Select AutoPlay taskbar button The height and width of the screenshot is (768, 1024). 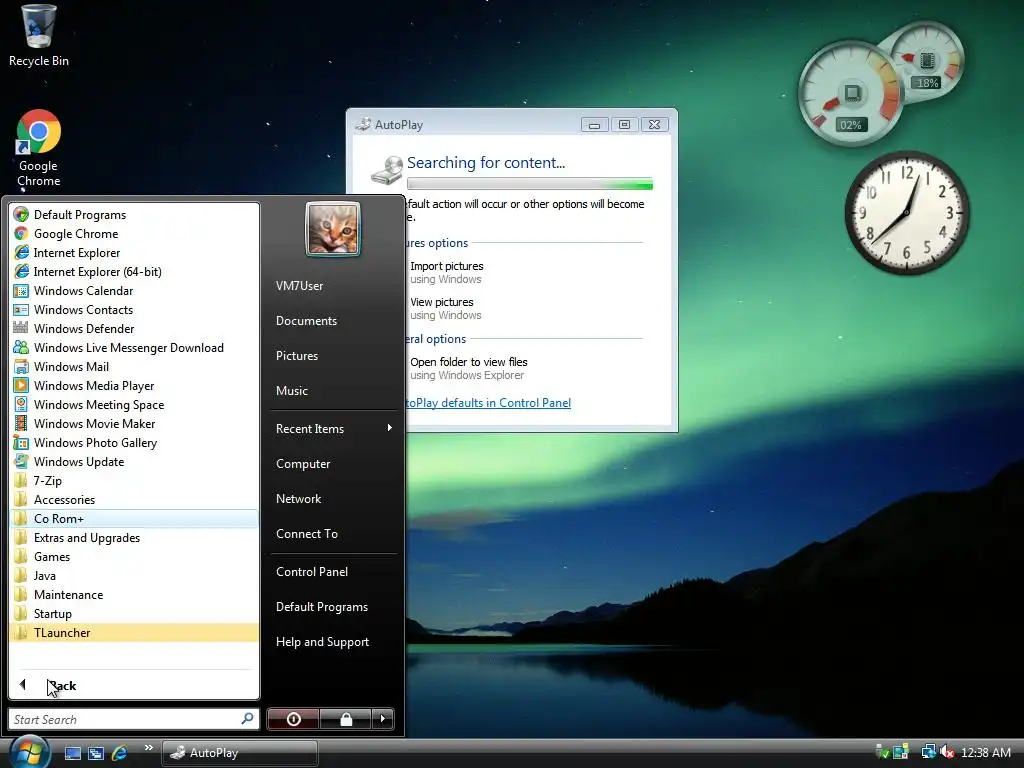click(240, 753)
